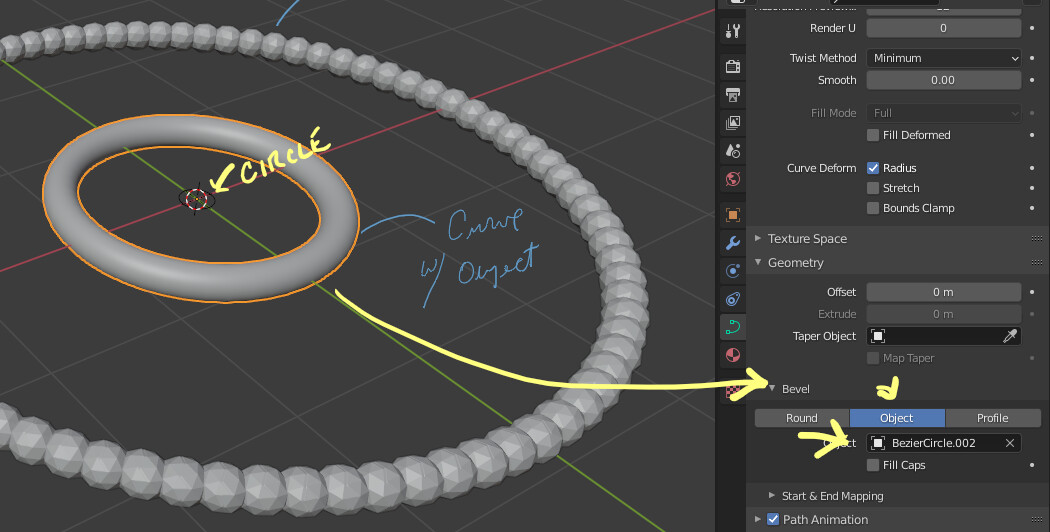This screenshot has height=532, width=1050.
Task: Uncheck the Radius curve deform checkbox
Action: tap(873, 168)
